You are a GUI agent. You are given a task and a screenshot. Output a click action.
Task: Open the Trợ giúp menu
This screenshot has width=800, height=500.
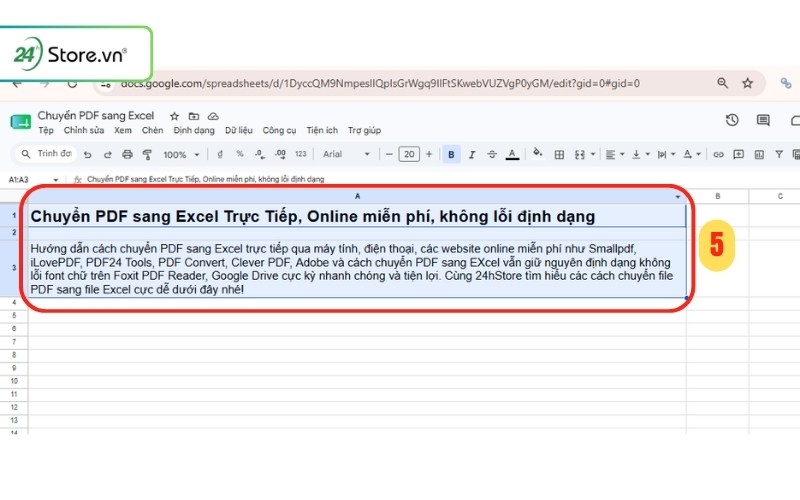pos(364,131)
